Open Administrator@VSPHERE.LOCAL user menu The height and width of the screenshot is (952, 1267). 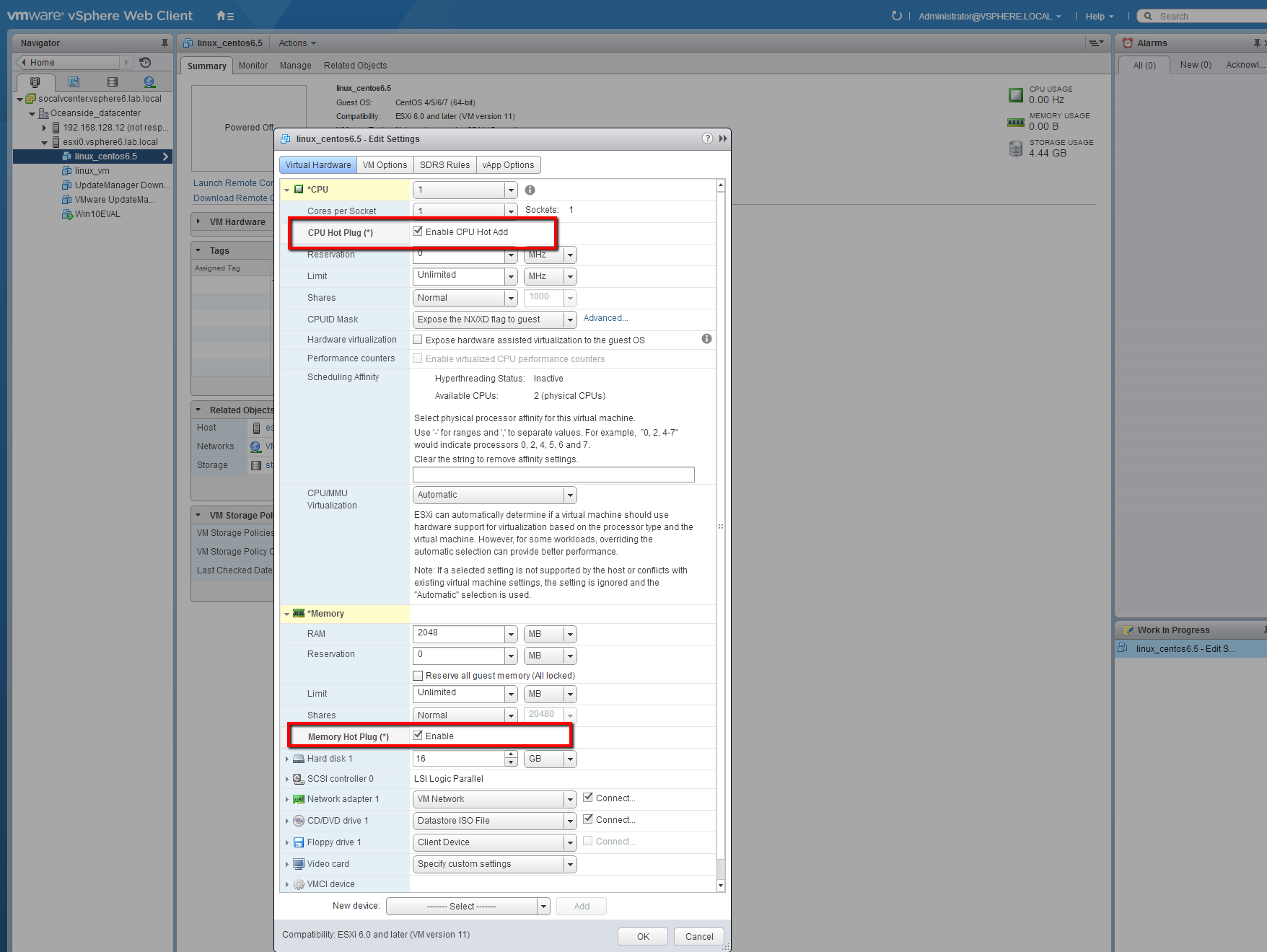click(990, 16)
